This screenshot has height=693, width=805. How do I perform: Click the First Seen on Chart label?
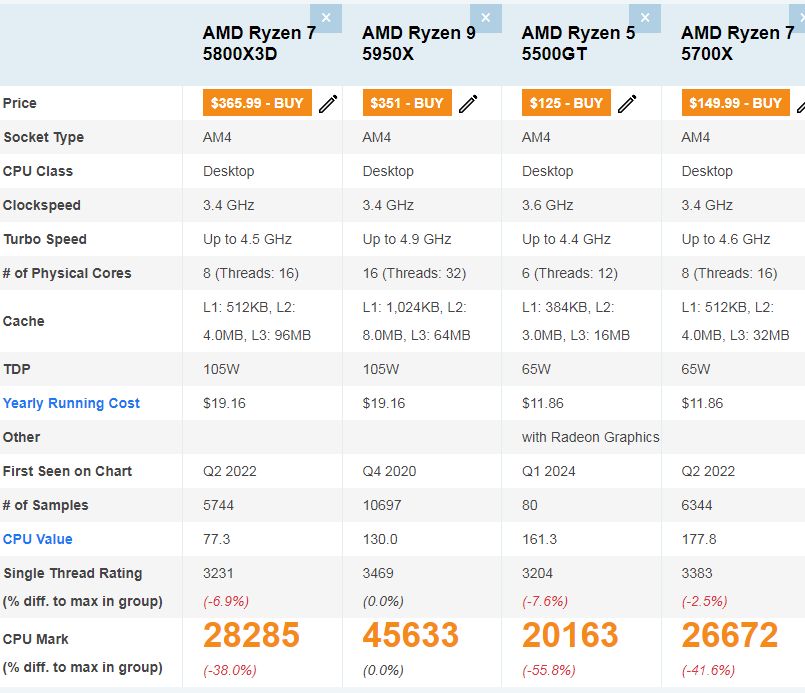click(x=67, y=471)
